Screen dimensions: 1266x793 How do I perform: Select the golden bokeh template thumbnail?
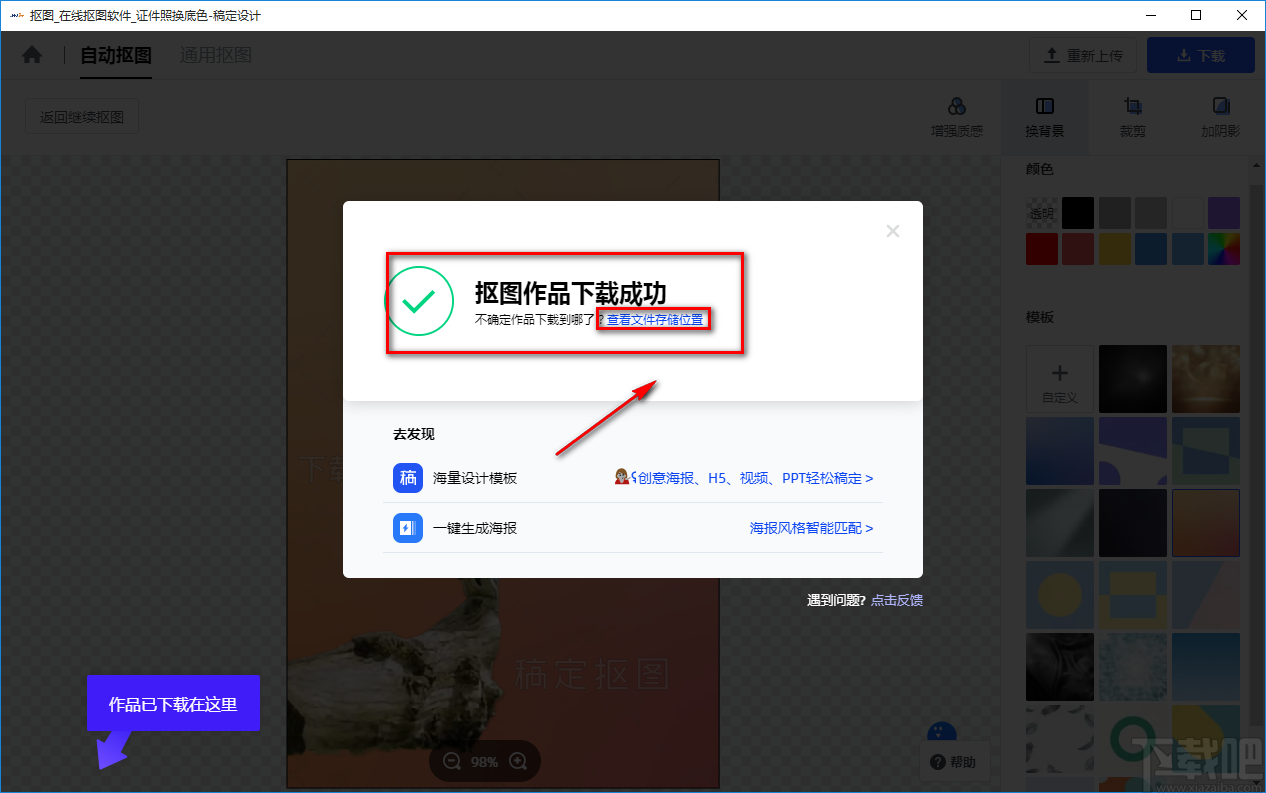[1206, 379]
